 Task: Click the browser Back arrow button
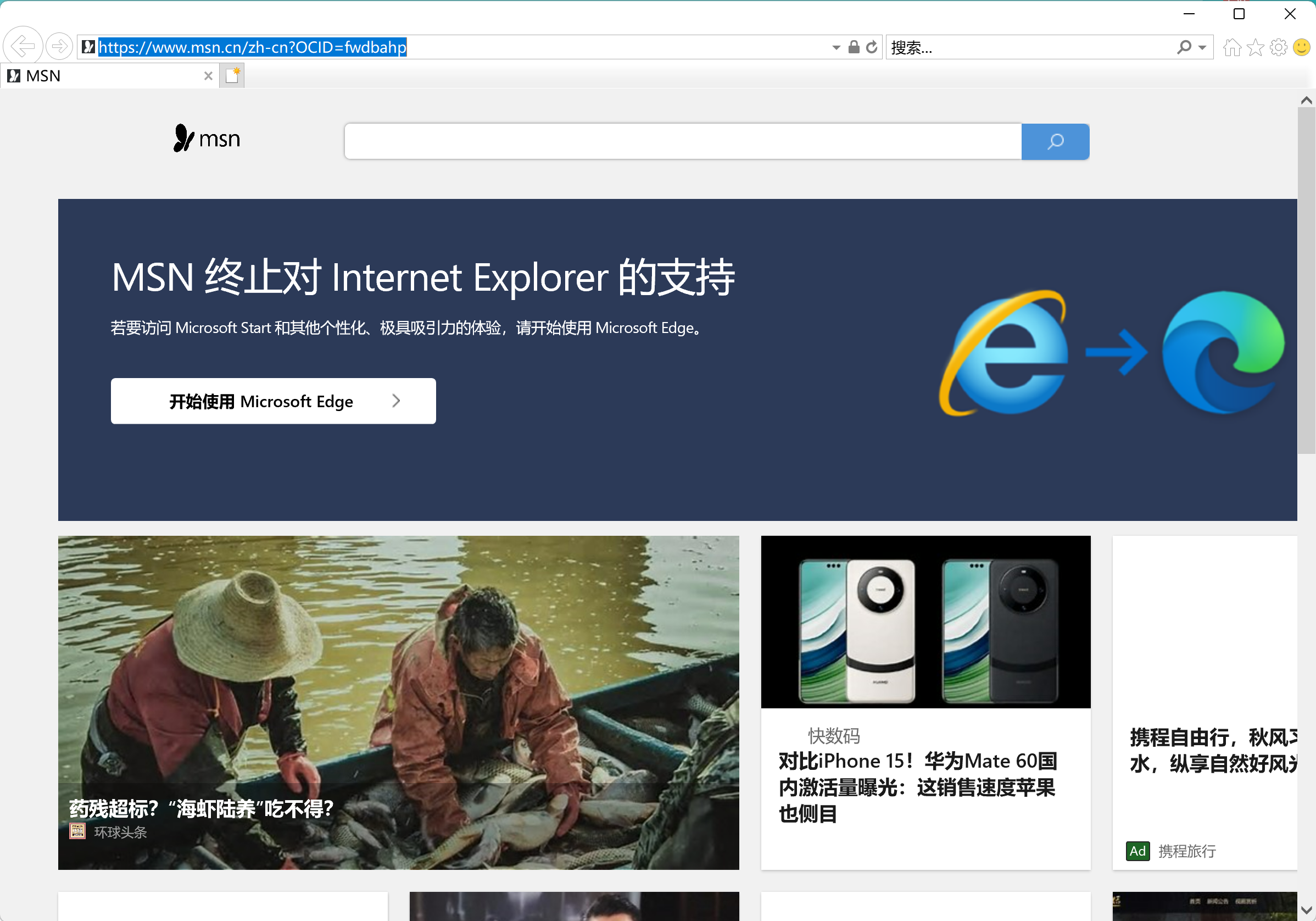tap(23, 47)
